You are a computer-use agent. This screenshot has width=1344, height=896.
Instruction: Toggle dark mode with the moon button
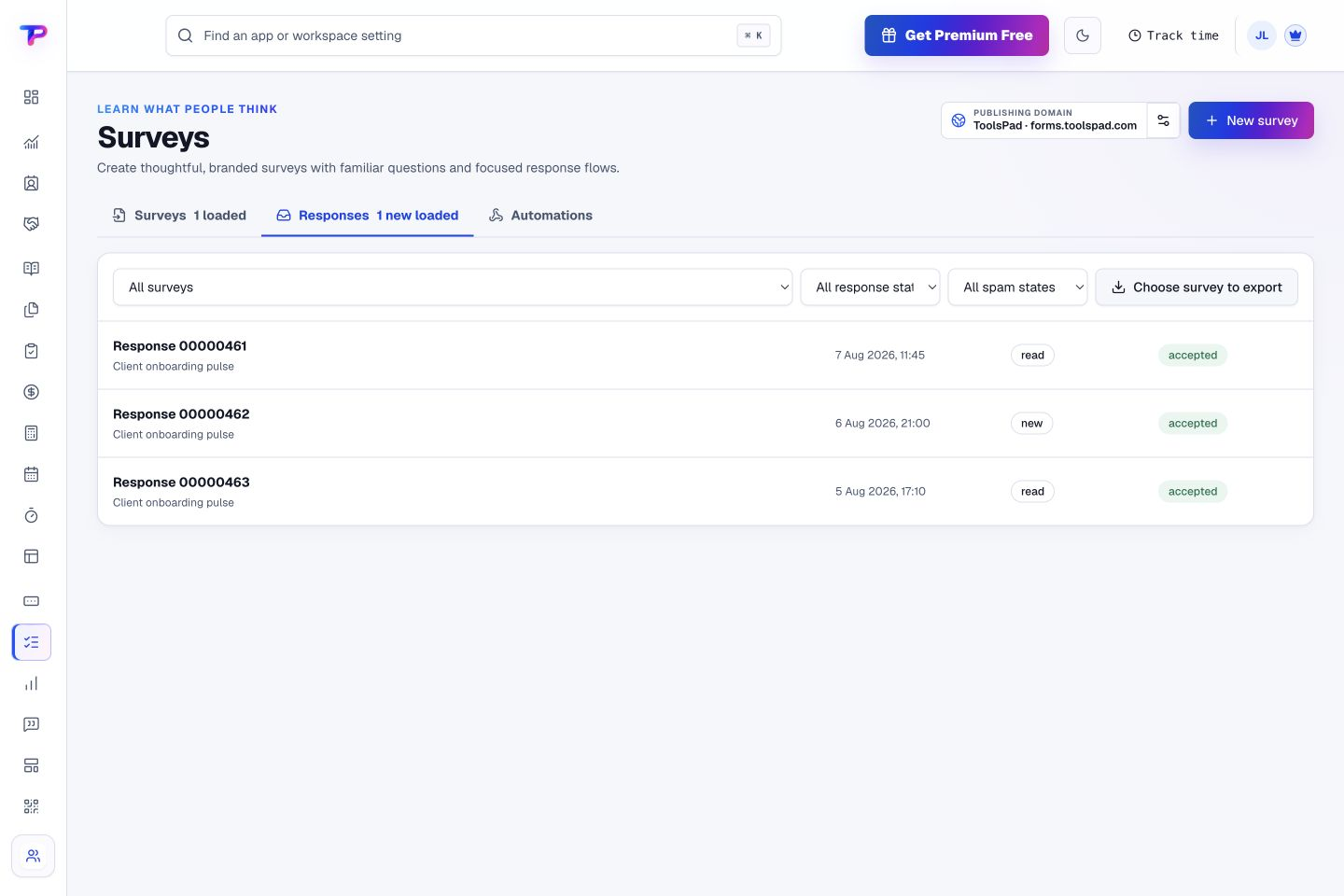(x=1083, y=35)
